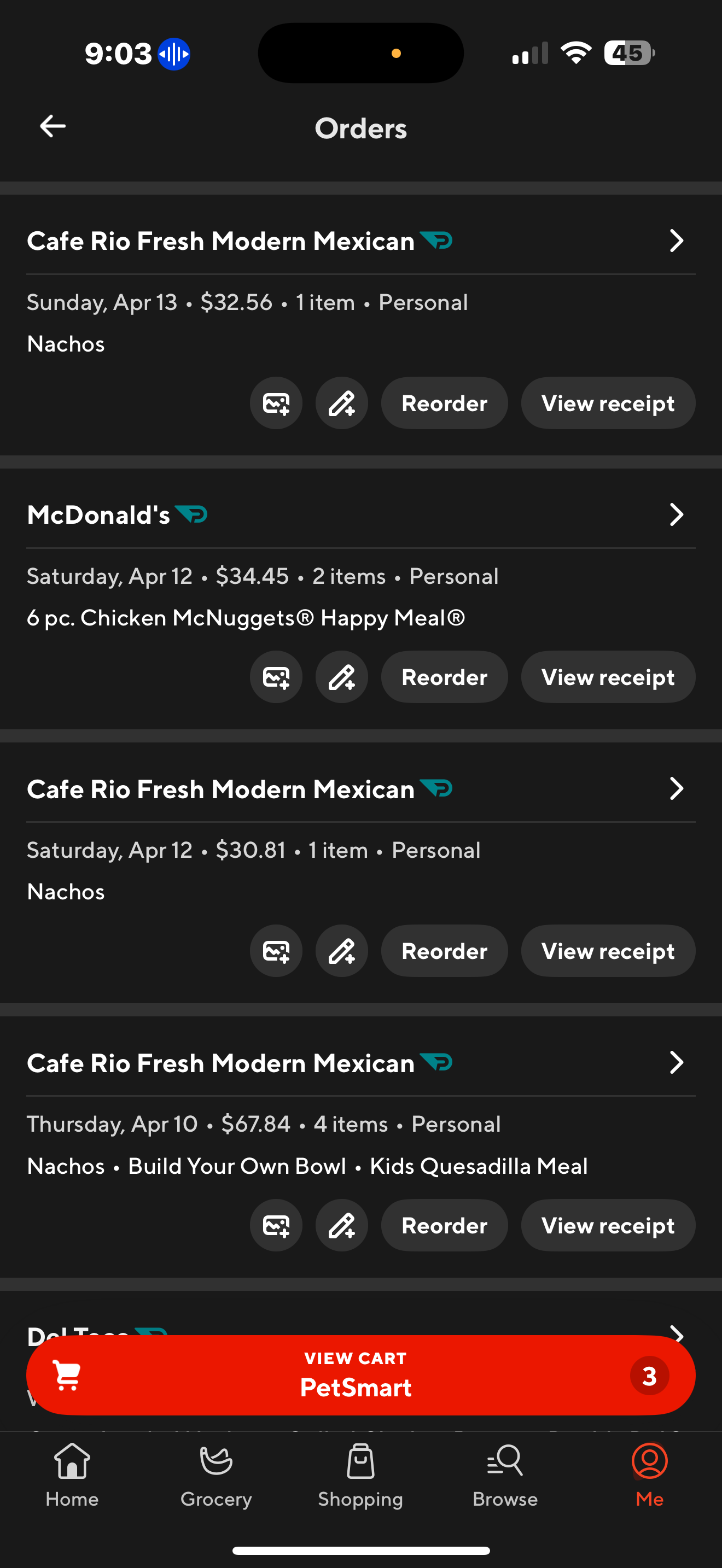Add photo review for Apr 13 Cafe Rio order
The height and width of the screenshot is (1568, 722).
pos(276,403)
